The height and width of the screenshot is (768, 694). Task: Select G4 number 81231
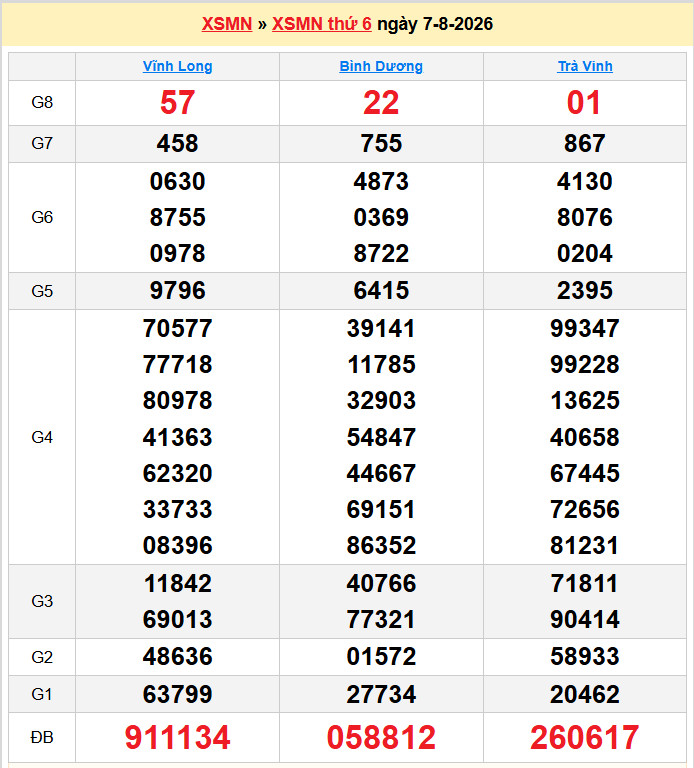coord(585,546)
